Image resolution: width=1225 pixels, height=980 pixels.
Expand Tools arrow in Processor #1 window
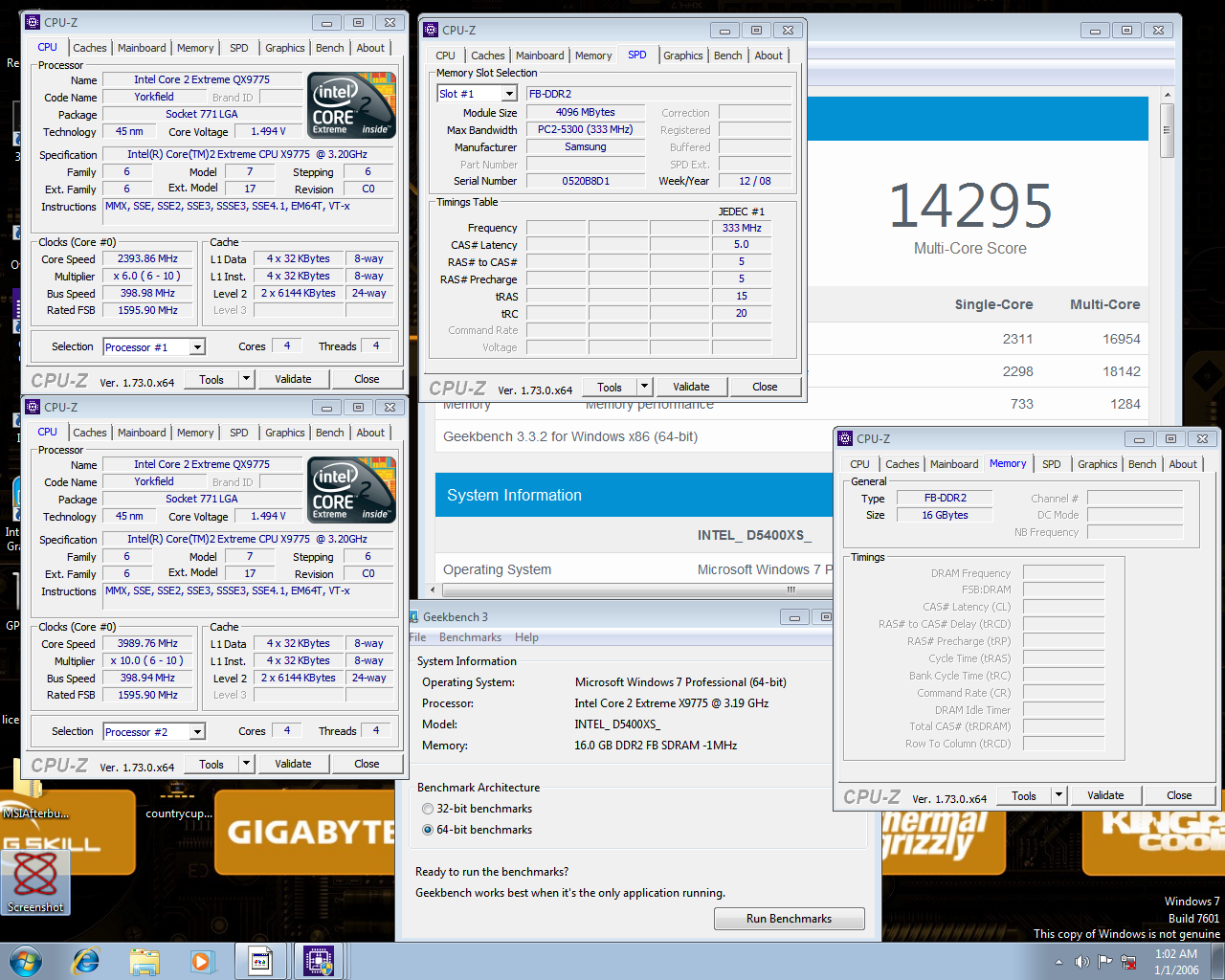click(247, 379)
